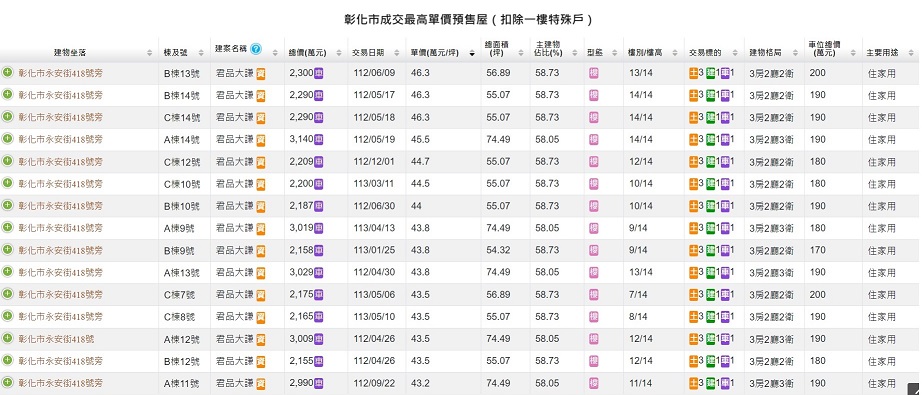Click the pink 樓 type icon in B棟13號 row
Screen dimensions: 922x395
pos(594,73)
